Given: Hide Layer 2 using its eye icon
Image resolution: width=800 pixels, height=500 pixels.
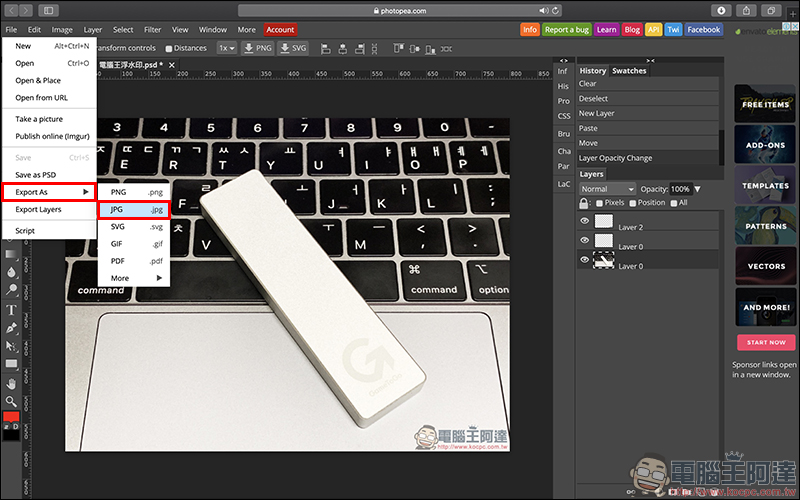Looking at the screenshot, I should [x=585, y=221].
